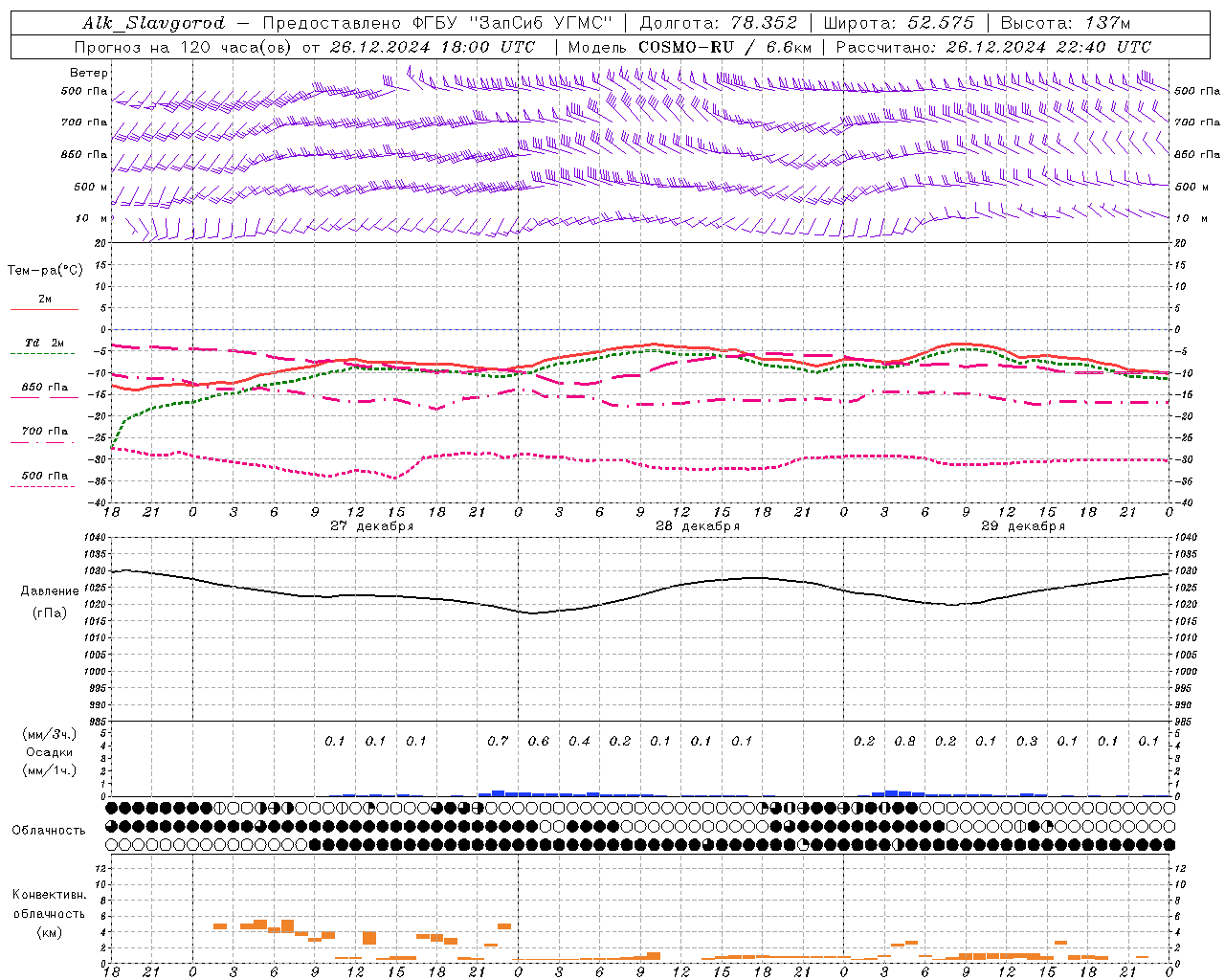Image resolution: width=1225 pixels, height=980 pixels.
Task: Click the forecast text "Прогноз на 120 часа(ов)"
Action: 185,47
